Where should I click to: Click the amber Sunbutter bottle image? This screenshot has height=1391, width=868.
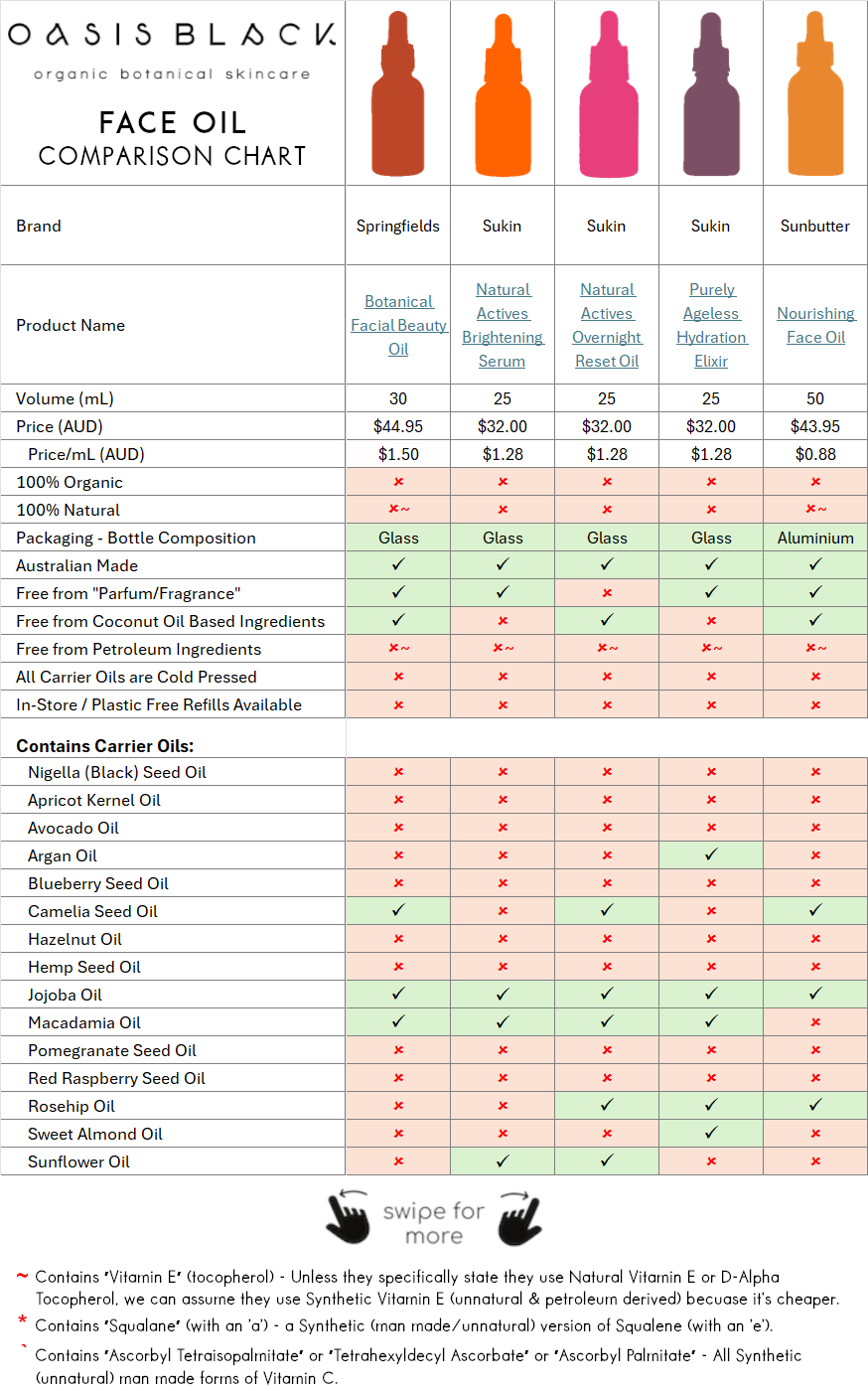[x=815, y=93]
